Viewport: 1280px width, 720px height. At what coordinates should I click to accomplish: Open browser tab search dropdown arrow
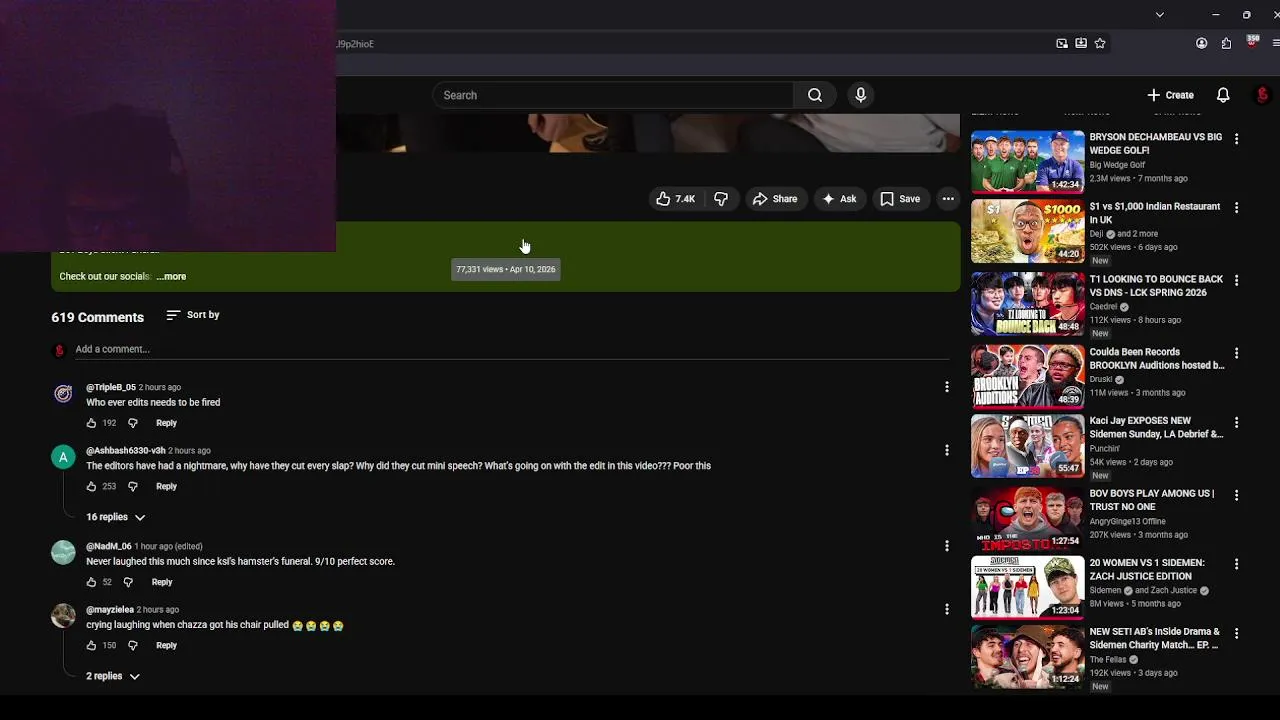(1159, 14)
